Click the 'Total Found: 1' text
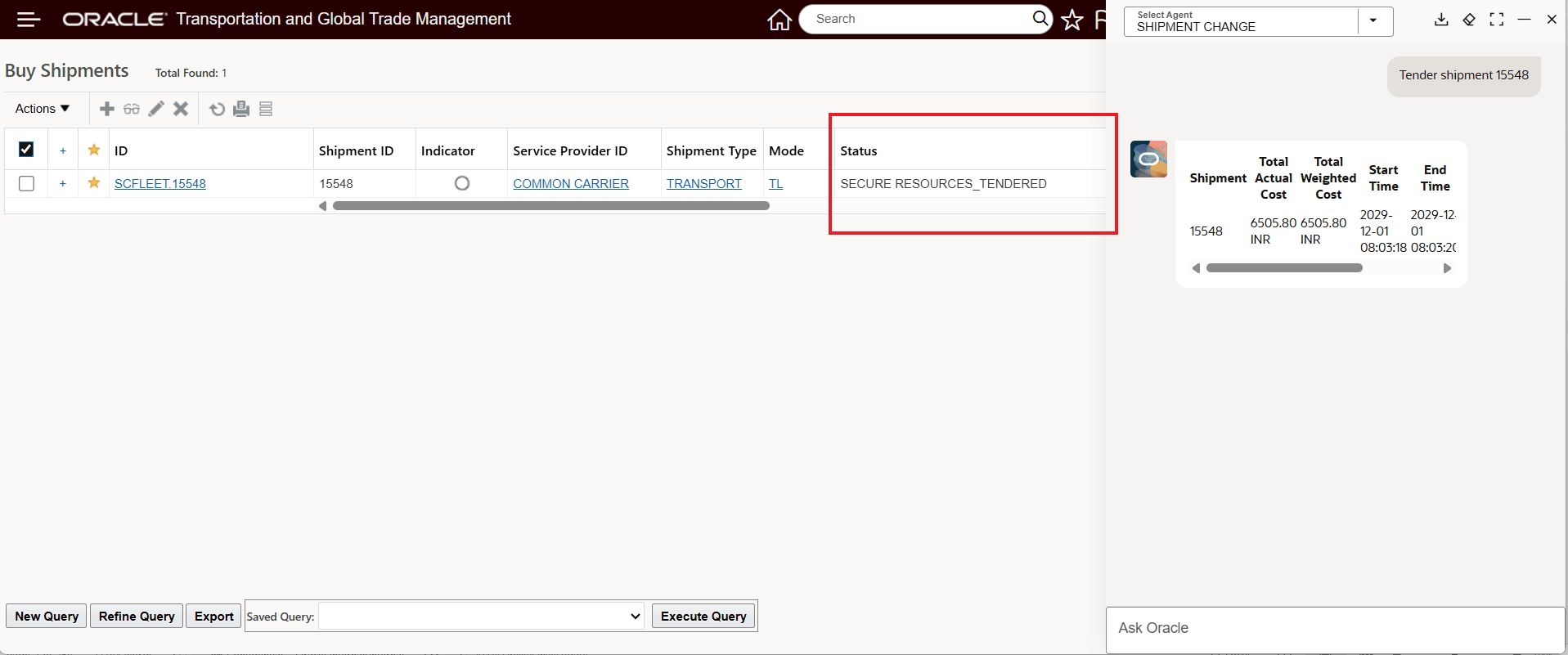1568x655 pixels. 191,73
